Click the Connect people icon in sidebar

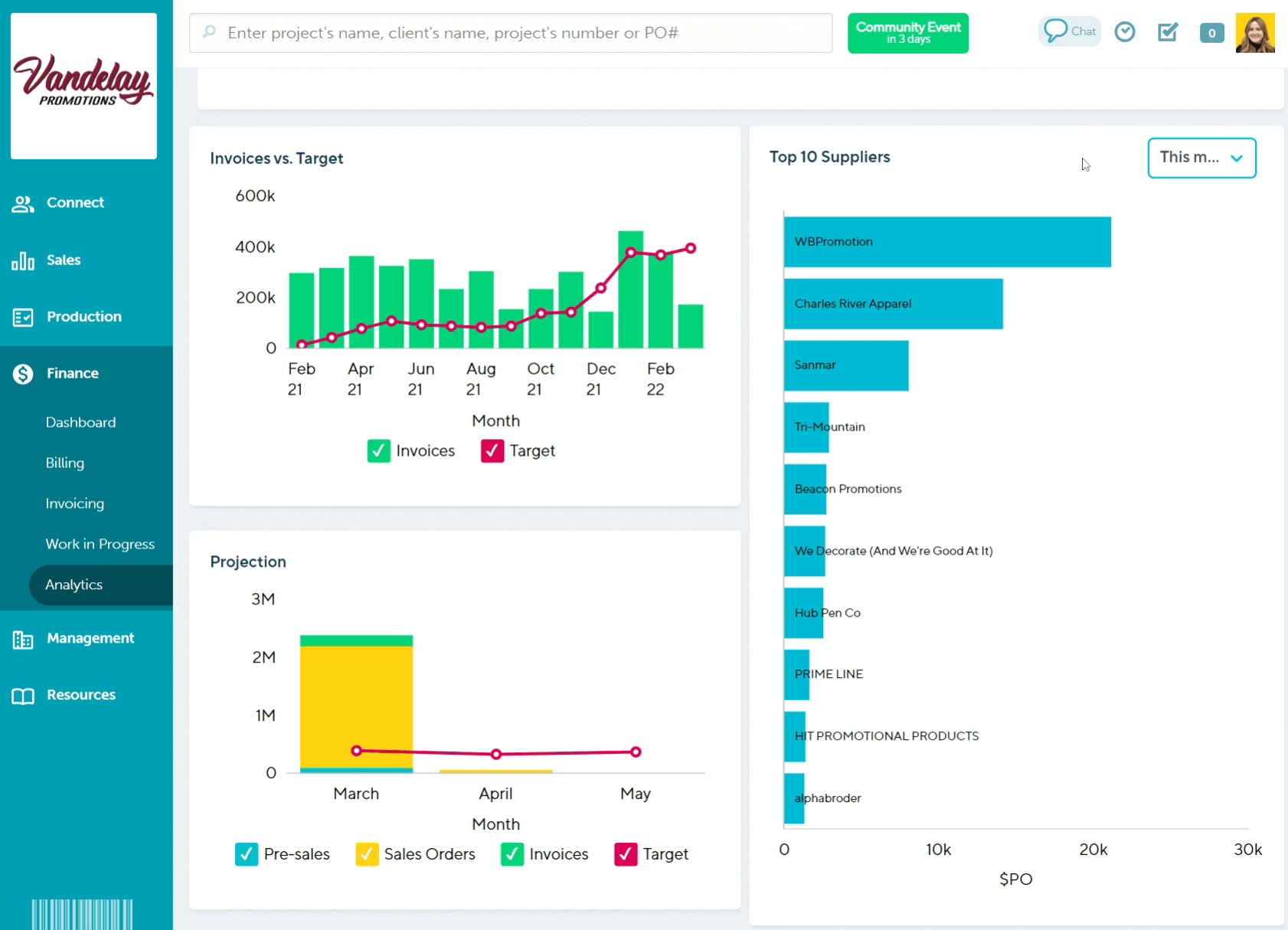[x=23, y=204]
